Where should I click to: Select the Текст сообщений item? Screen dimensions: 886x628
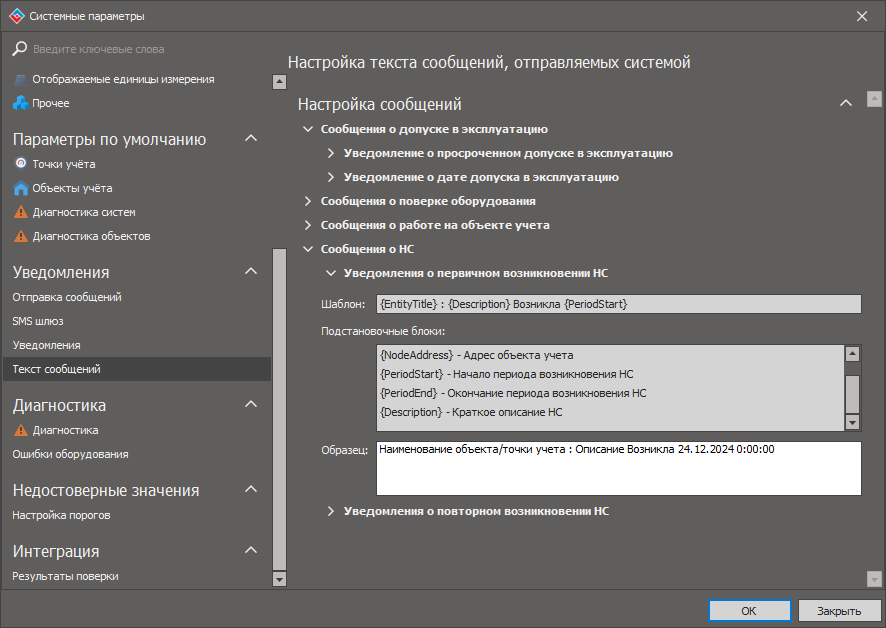137,369
